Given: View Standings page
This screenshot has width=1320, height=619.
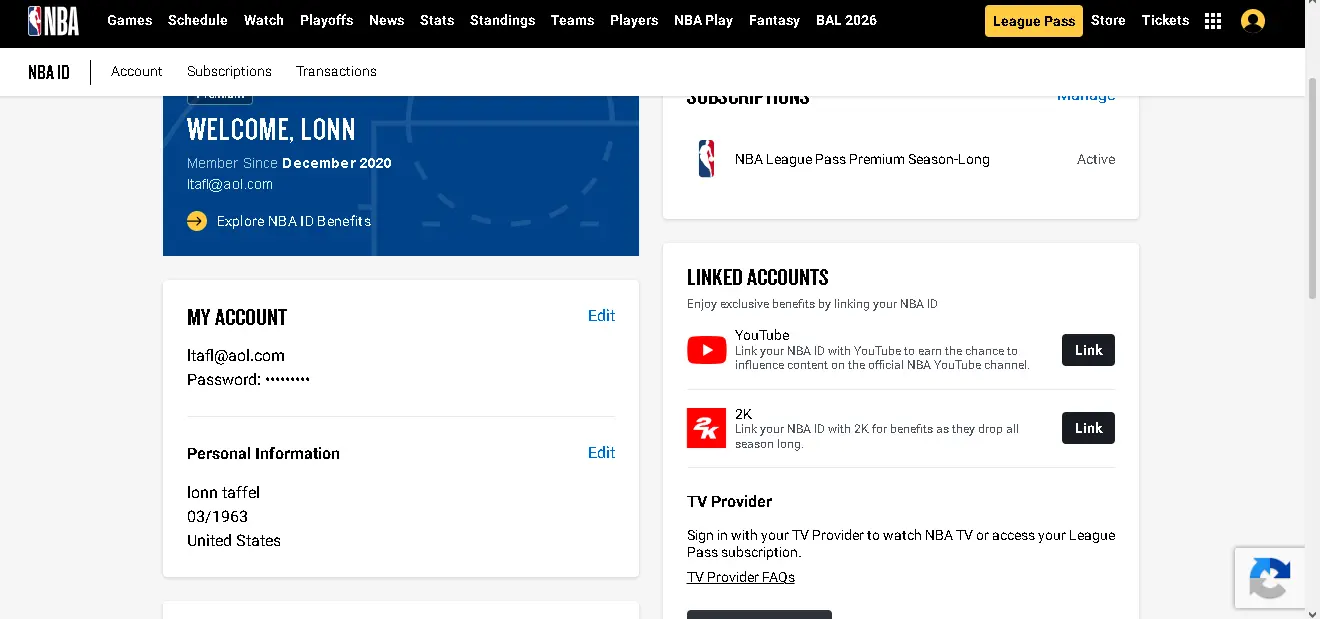Looking at the screenshot, I should pos(503,20).
